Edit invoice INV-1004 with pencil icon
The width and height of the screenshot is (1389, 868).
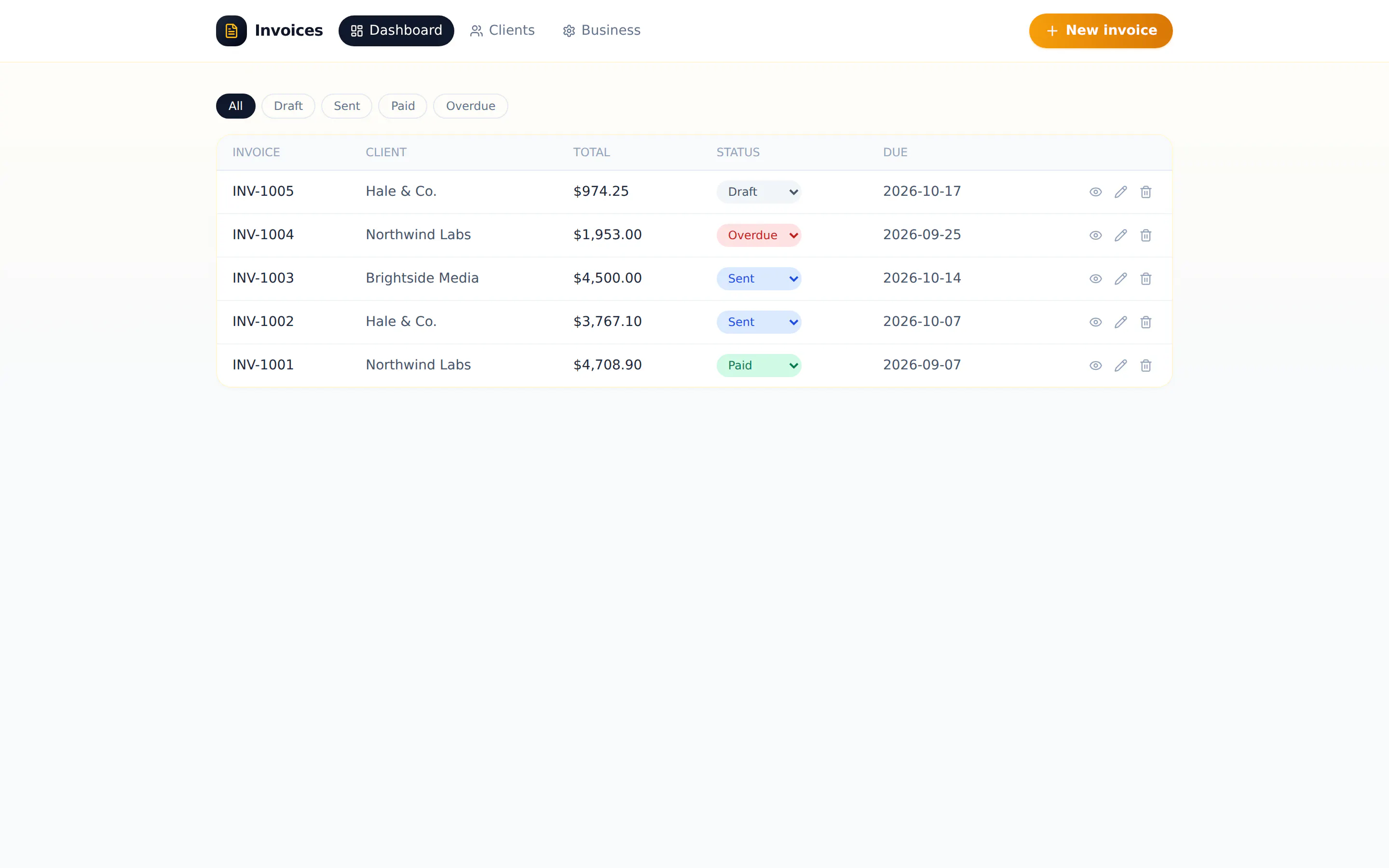(x=1120, y=235)
